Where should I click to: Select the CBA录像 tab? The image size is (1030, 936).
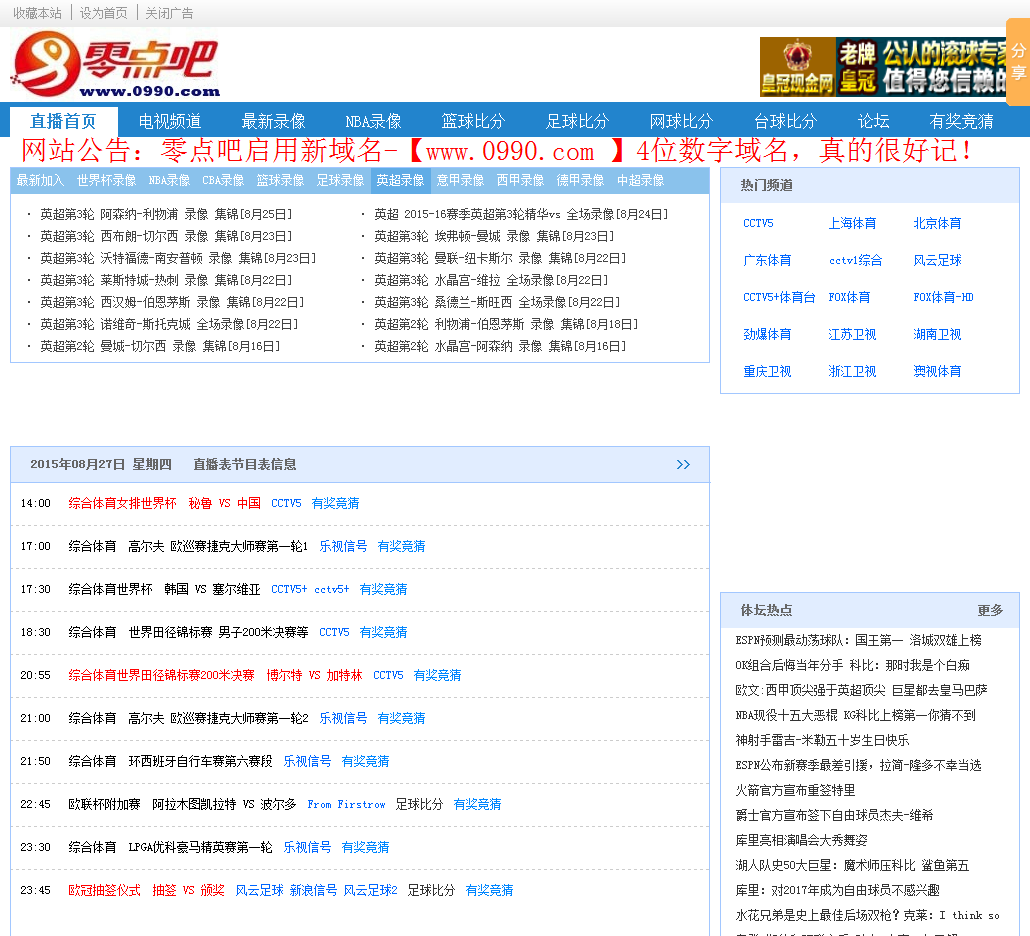tap(223, 181)
